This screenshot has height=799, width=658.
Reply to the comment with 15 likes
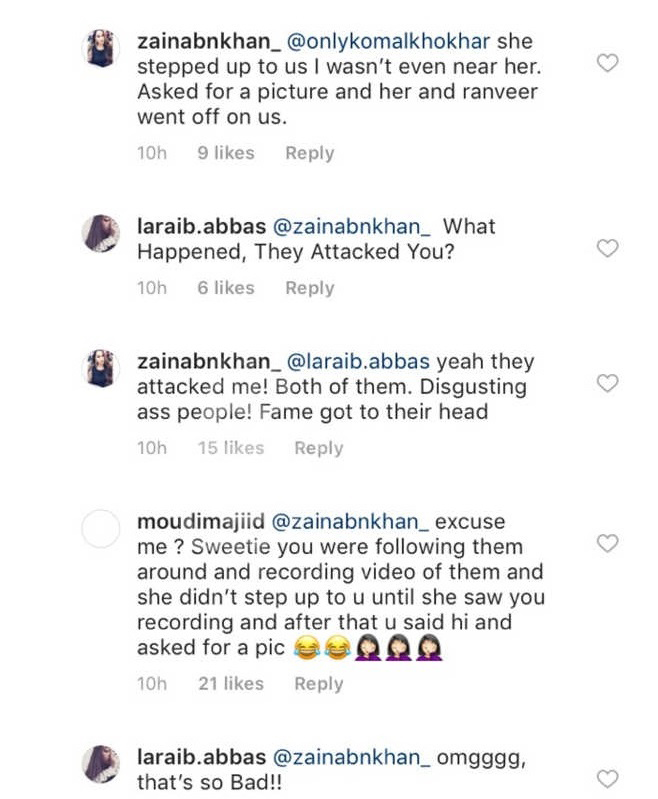[318, 448]
